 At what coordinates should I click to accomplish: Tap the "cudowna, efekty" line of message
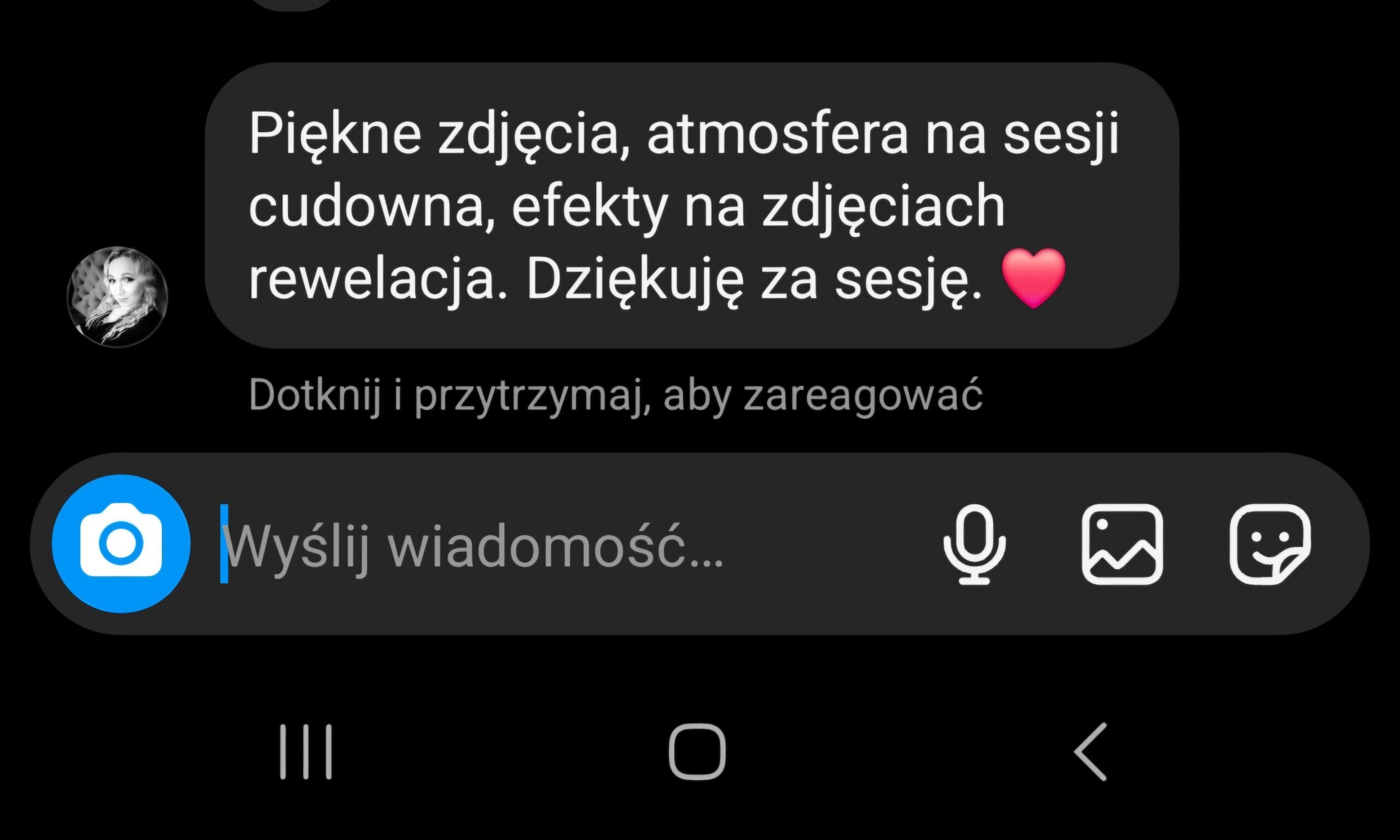pos(458,207)
